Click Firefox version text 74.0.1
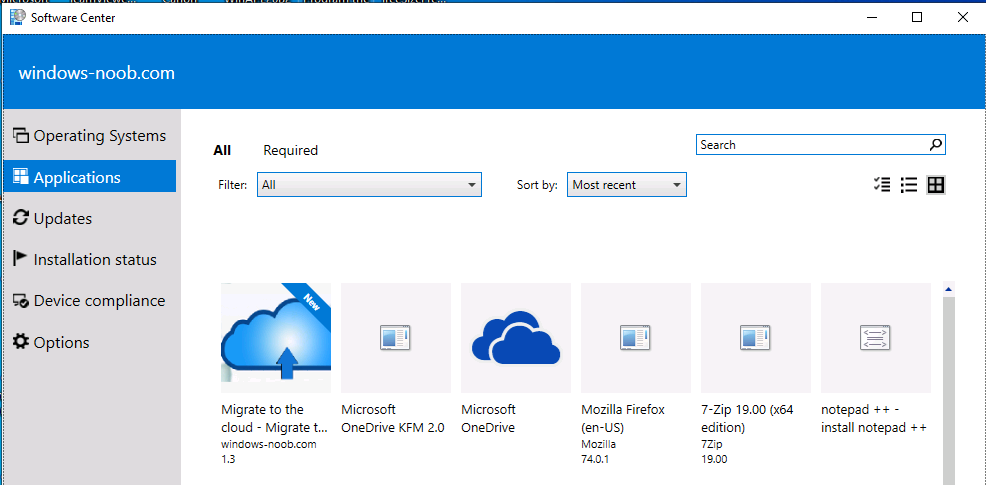986x485 pixels. click(x=595, y=459)
